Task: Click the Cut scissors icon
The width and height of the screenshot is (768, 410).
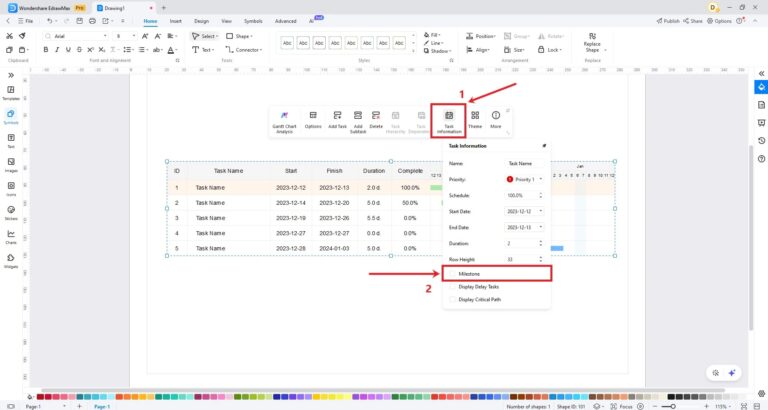Action: [x=9, y=36]
